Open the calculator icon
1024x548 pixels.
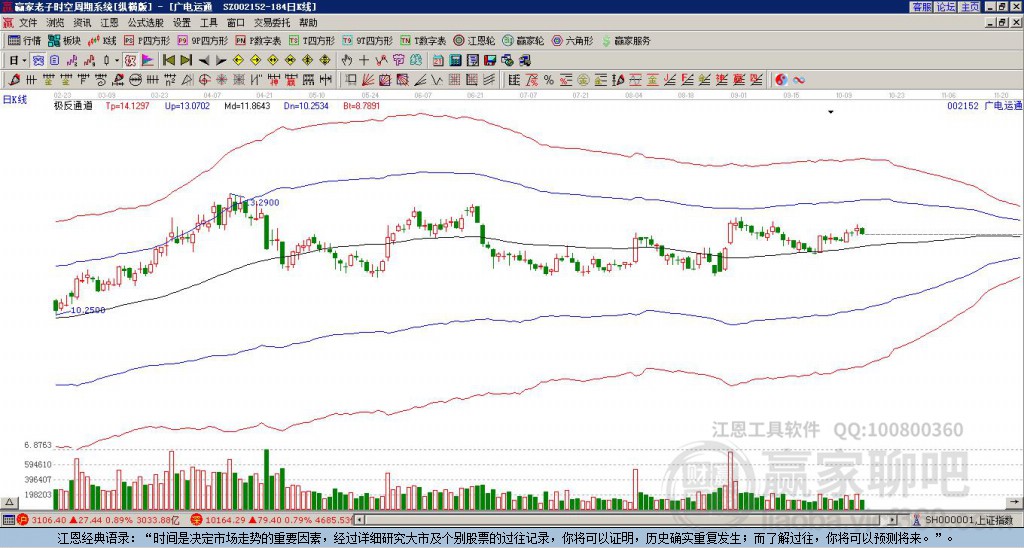(x=455, y=60)
